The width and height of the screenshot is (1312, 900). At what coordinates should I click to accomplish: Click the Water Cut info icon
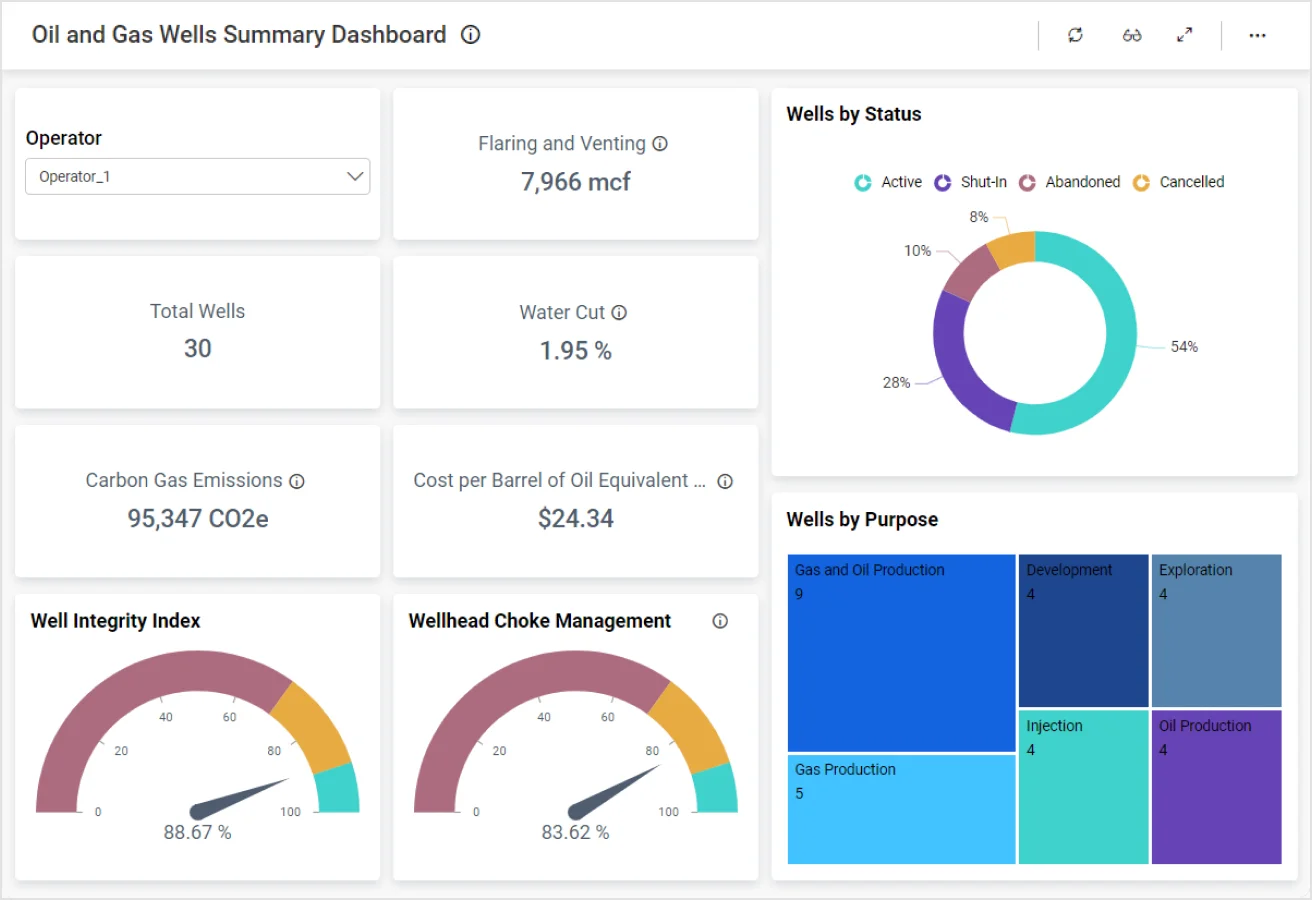(x=619, y=313)
